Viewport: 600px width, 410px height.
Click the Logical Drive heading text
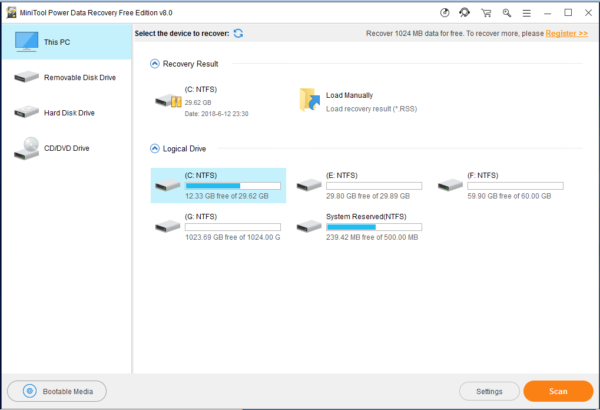click(184, 149)
